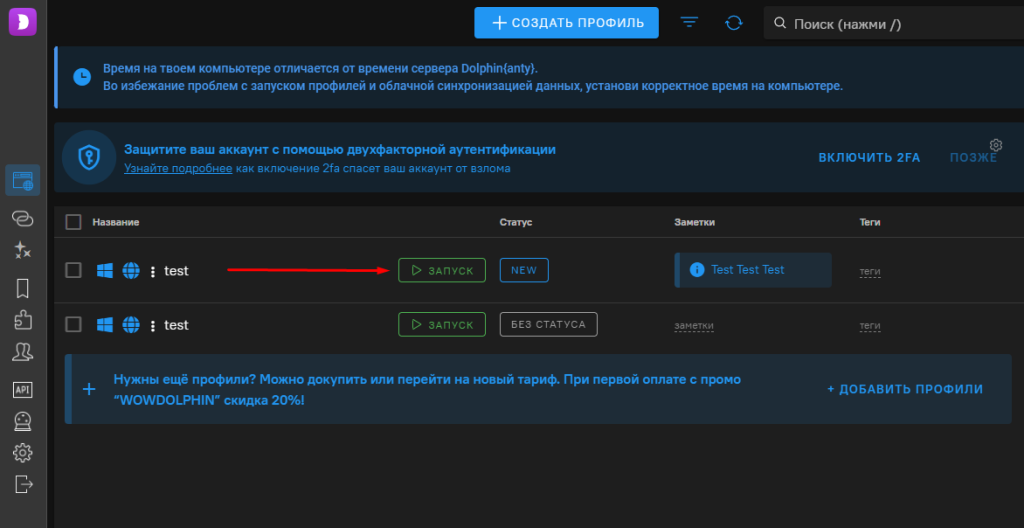Open the users icon in sidebar

point(22,352)
